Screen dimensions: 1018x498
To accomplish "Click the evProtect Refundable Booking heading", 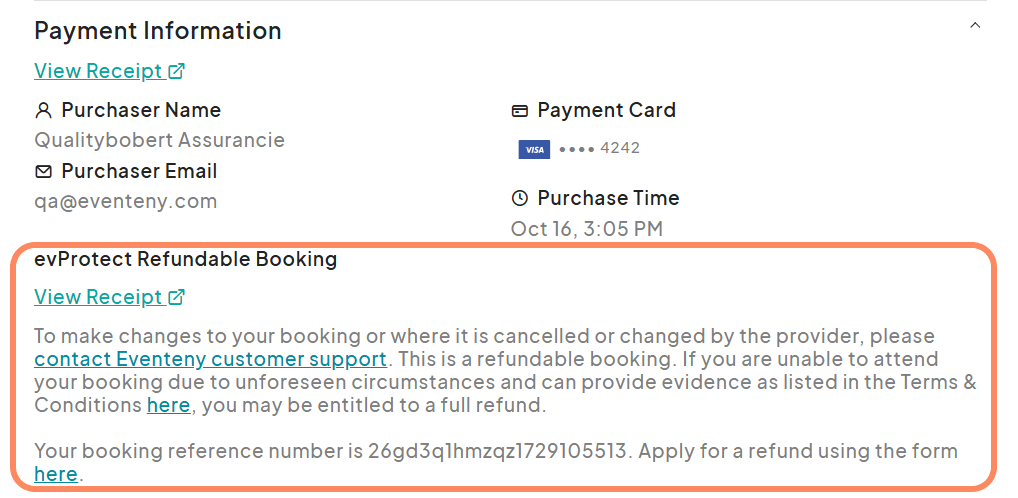I will tap(186, 260).
